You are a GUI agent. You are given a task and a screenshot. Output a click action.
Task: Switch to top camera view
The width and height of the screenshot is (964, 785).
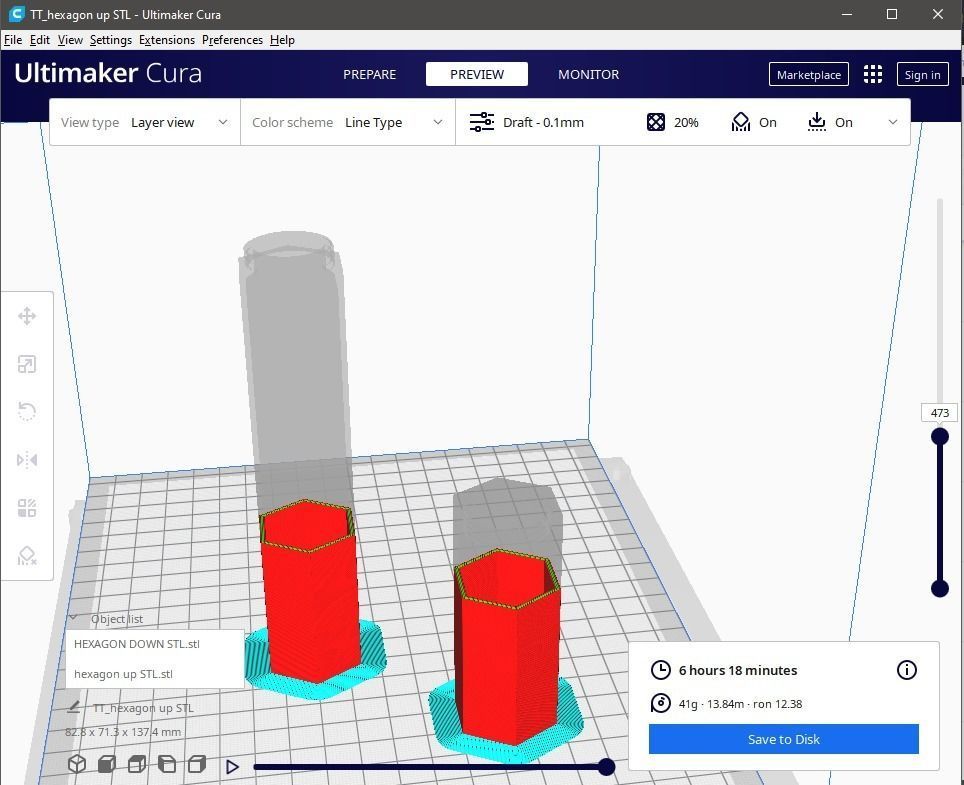[136, 764]
